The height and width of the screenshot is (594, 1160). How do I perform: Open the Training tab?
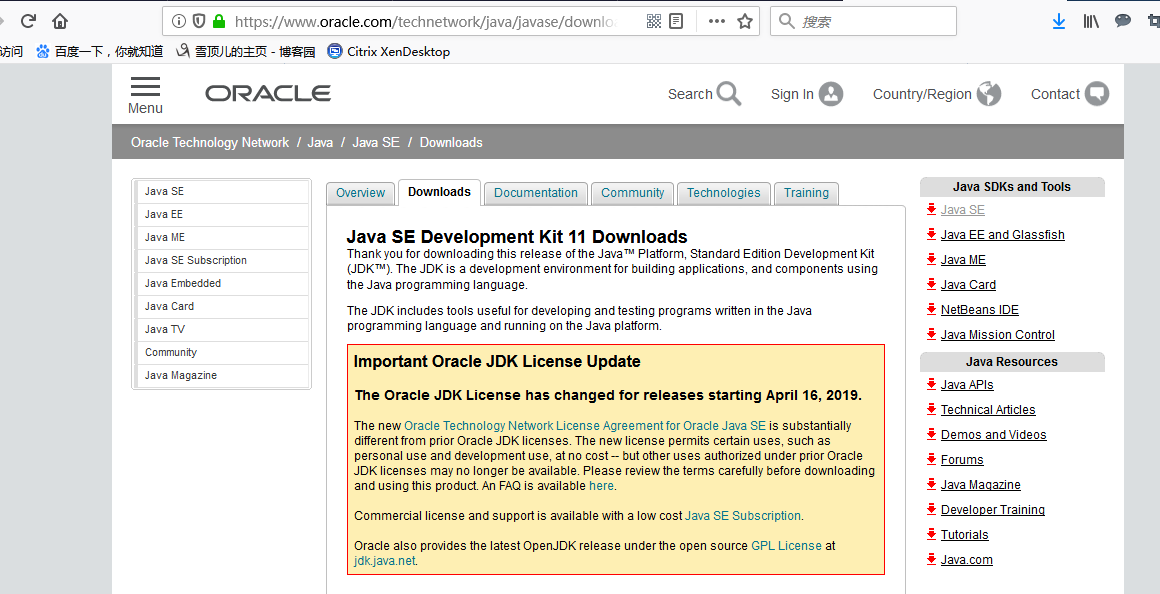point(806,193)
